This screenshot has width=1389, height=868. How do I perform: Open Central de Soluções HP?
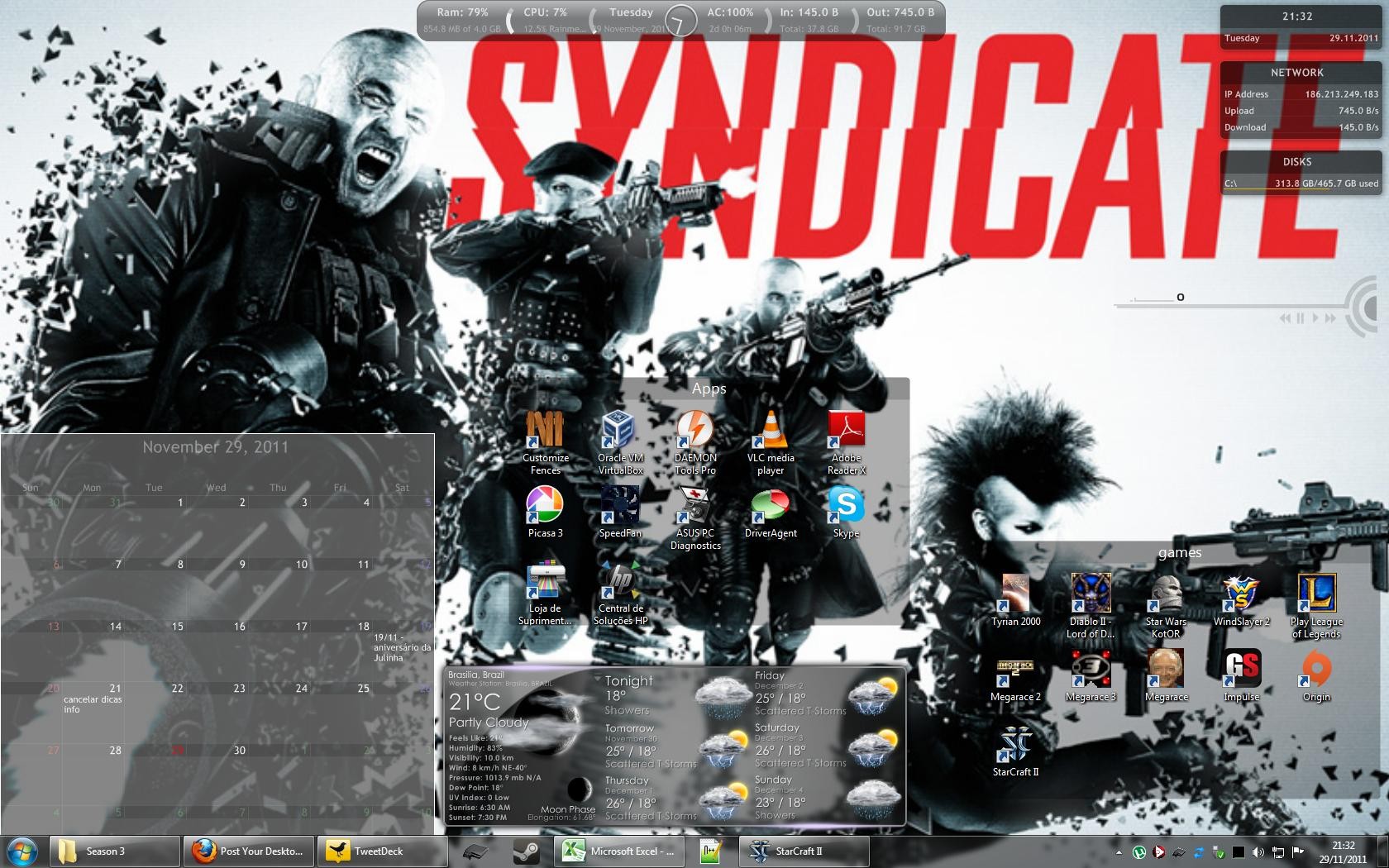[620, 594]
